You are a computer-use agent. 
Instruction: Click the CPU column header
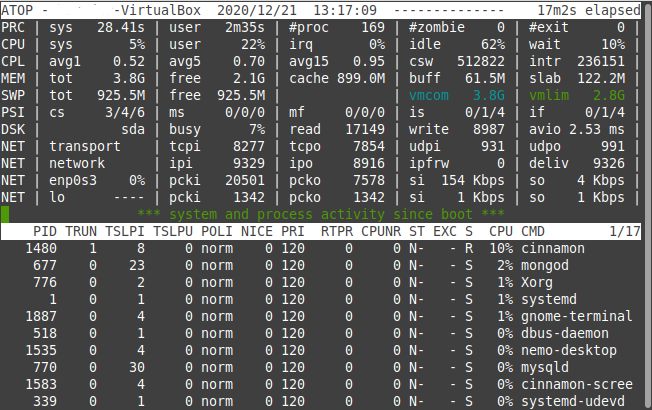501,231
